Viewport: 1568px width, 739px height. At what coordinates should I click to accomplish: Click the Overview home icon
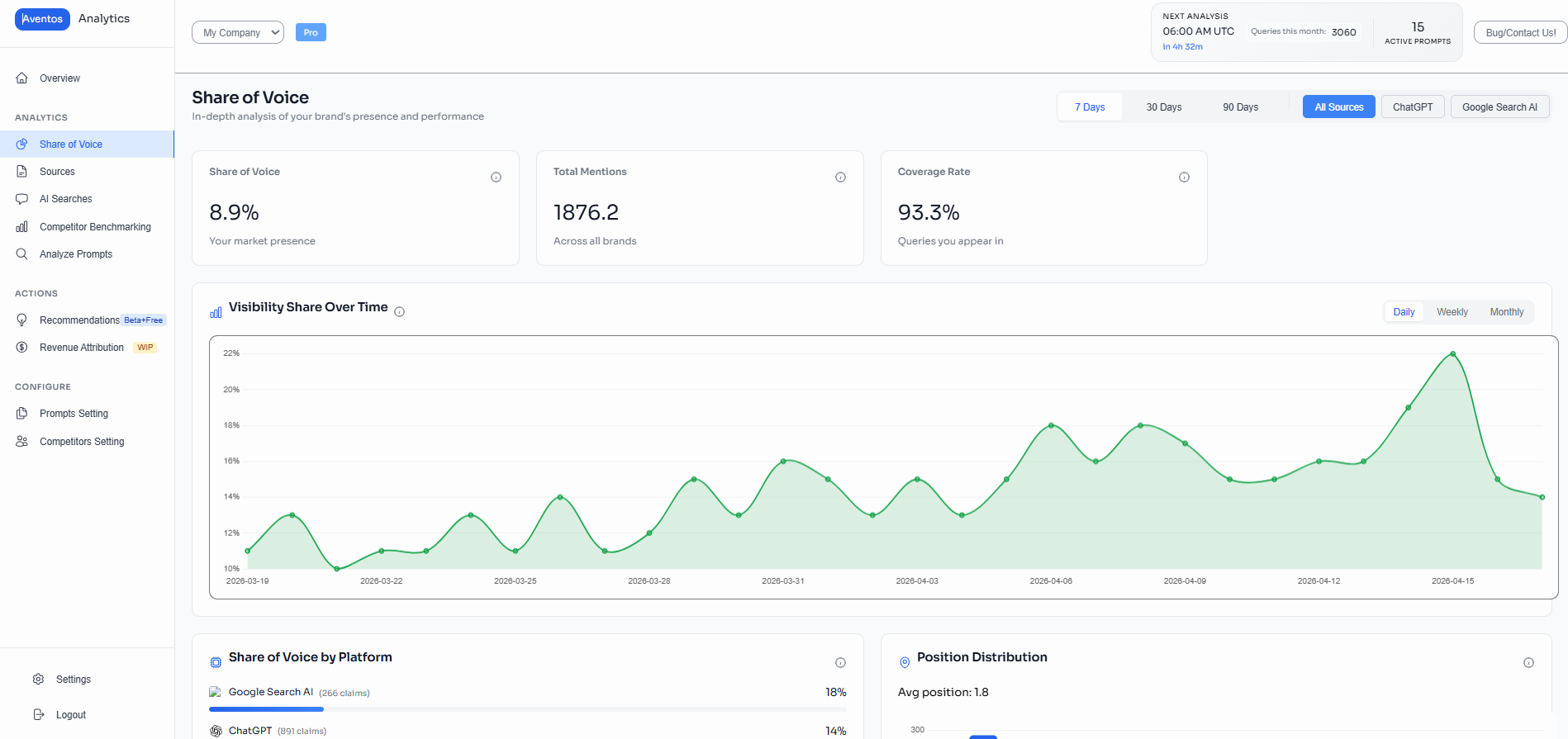coord(22,78)
